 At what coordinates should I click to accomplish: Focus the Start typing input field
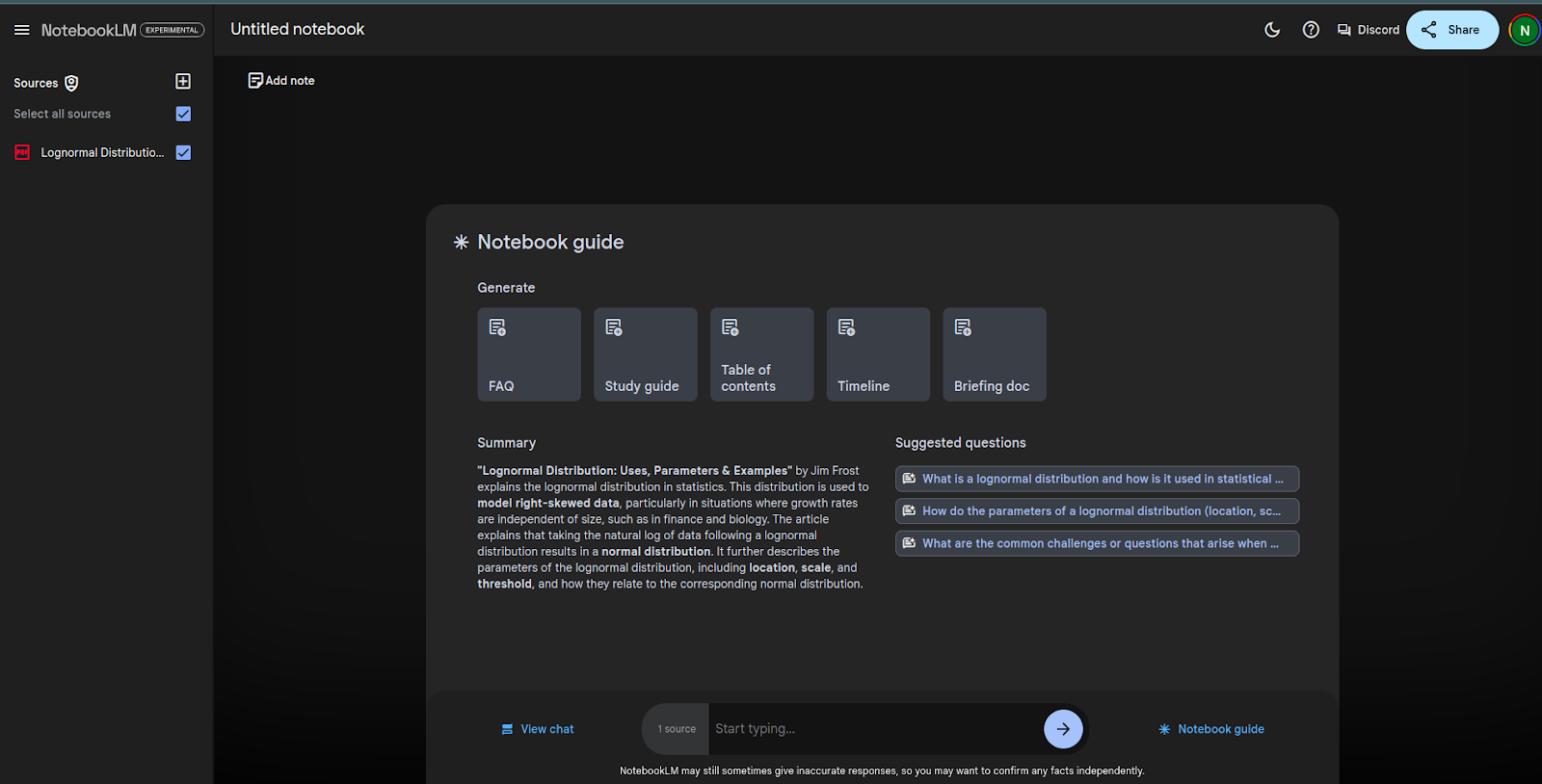(875, 729)
